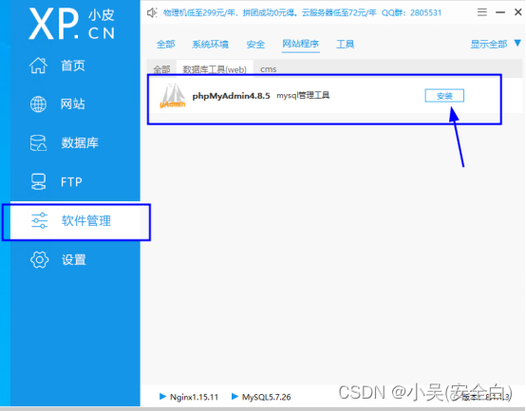The height and width of the screenshot is (411, 526).
Task: Open 软件管理 software management
Action: 76,222
